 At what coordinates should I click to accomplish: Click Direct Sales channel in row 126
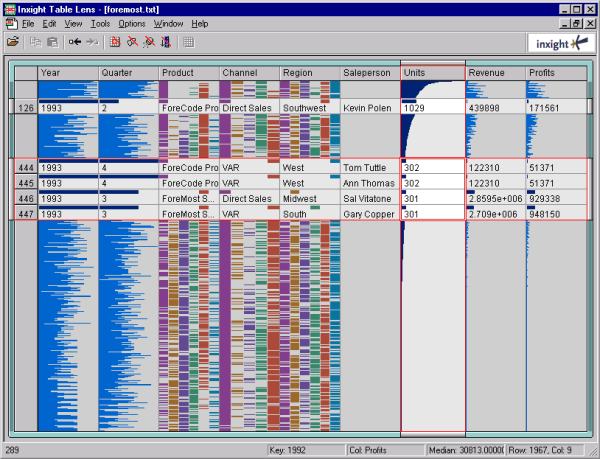(249, 108)
